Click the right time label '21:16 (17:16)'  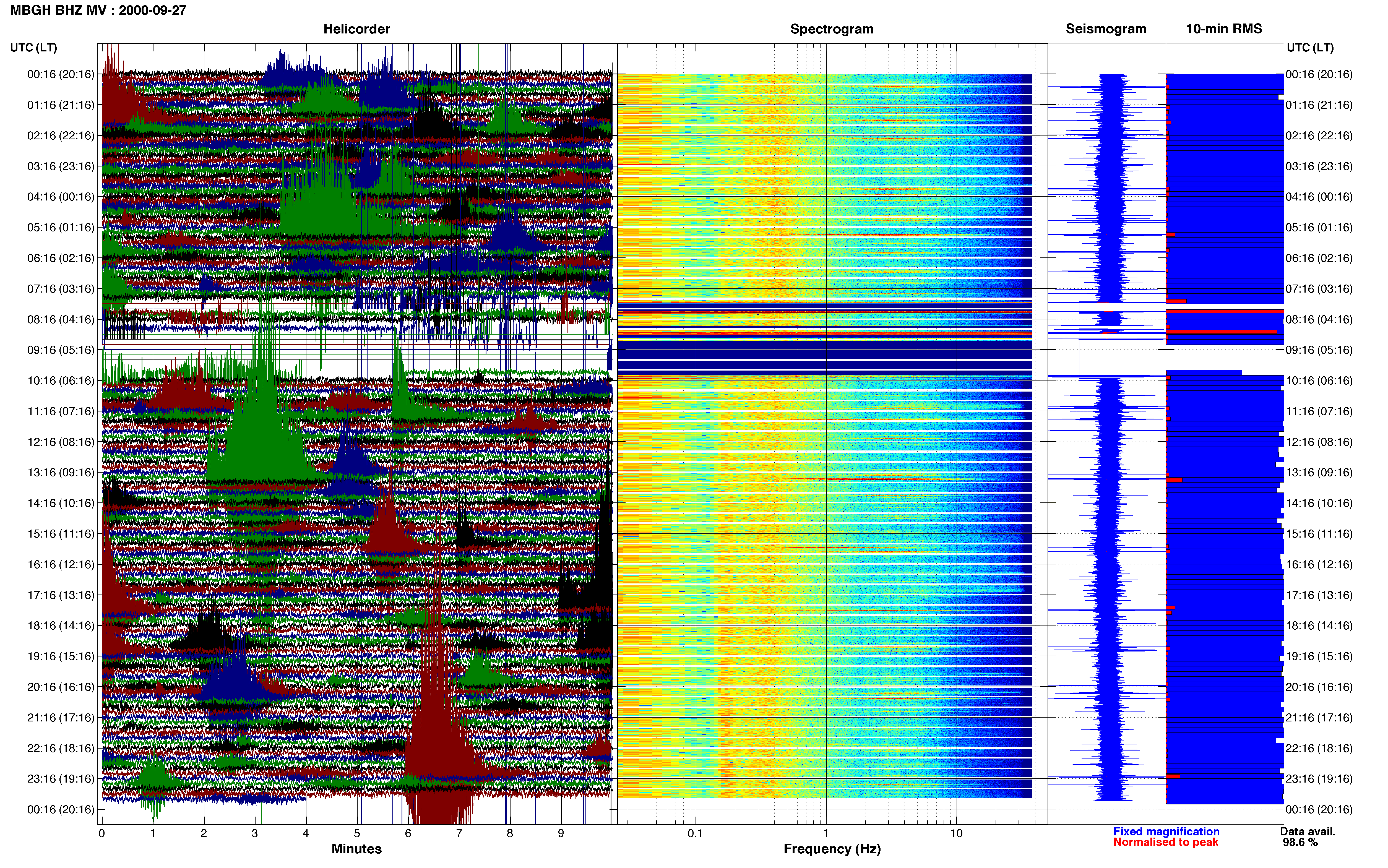point(1319,718)
